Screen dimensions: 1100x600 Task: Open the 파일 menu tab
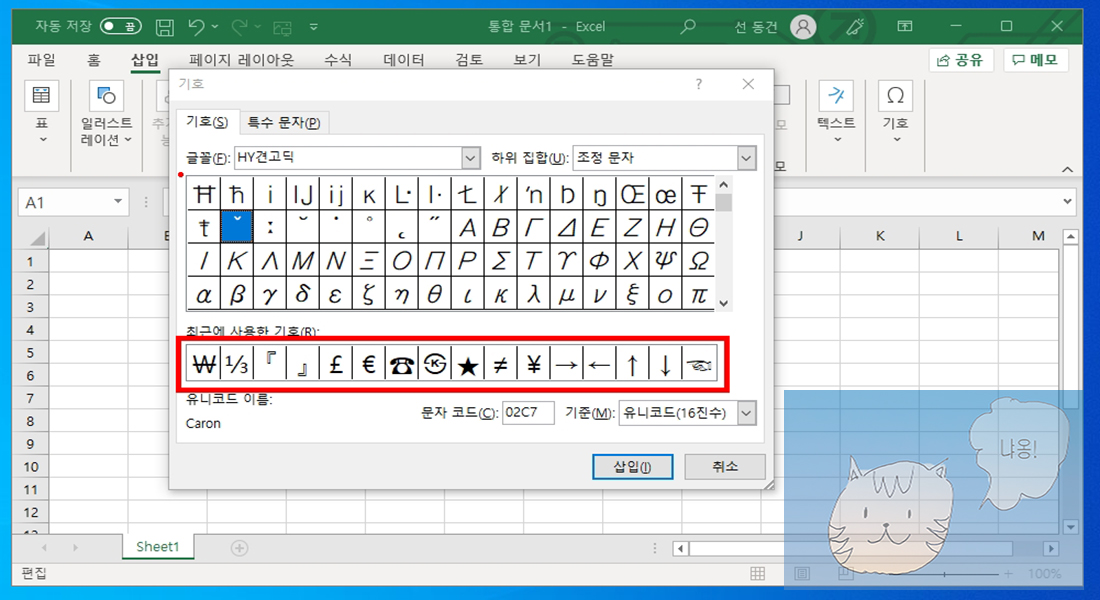41,60
